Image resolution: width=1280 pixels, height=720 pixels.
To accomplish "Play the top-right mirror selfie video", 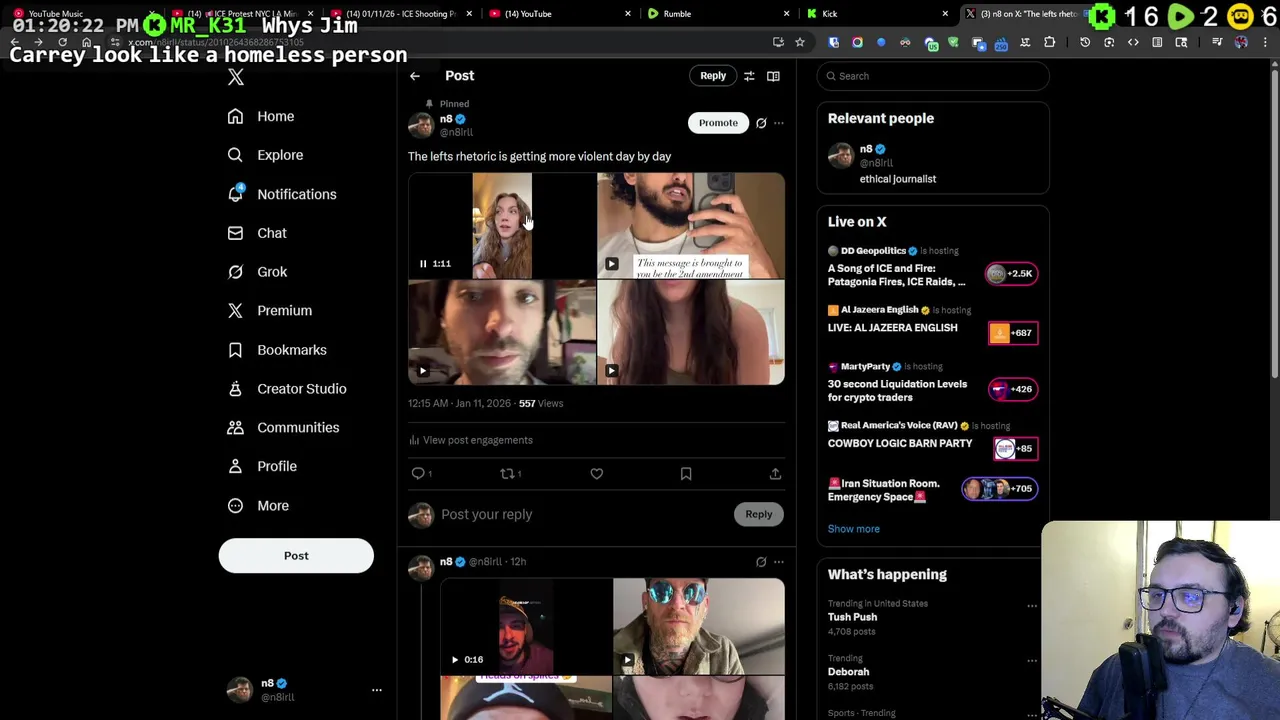I will click(611, 264).
